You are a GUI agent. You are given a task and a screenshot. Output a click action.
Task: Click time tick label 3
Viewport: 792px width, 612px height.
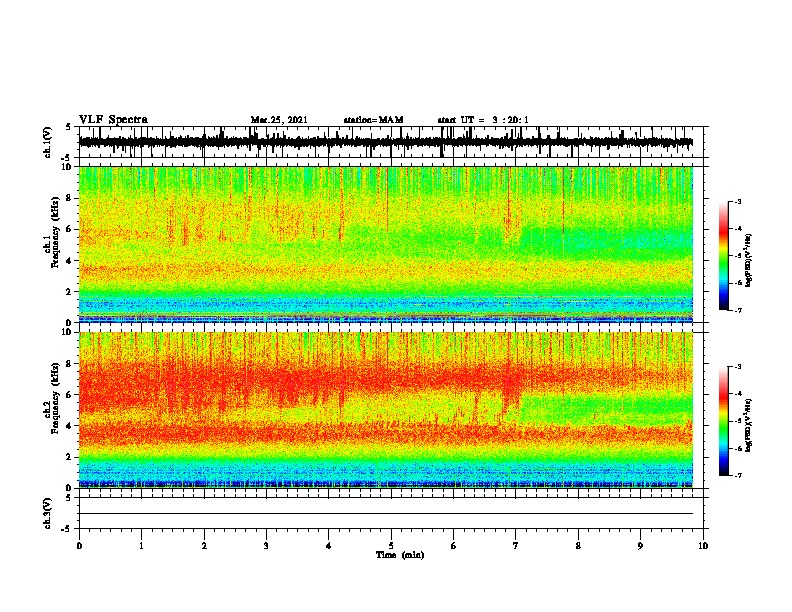tap(266, 546)
